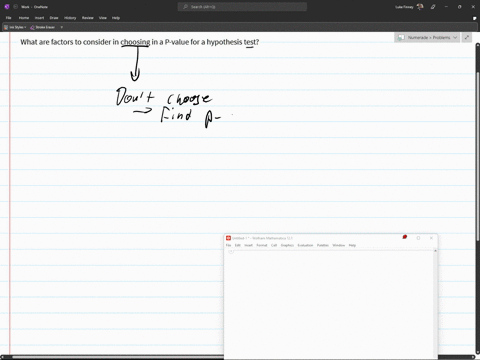This screenshot has width=480, height=360.
Task: Open the History ribbon tab
Action: pos(70,18)
